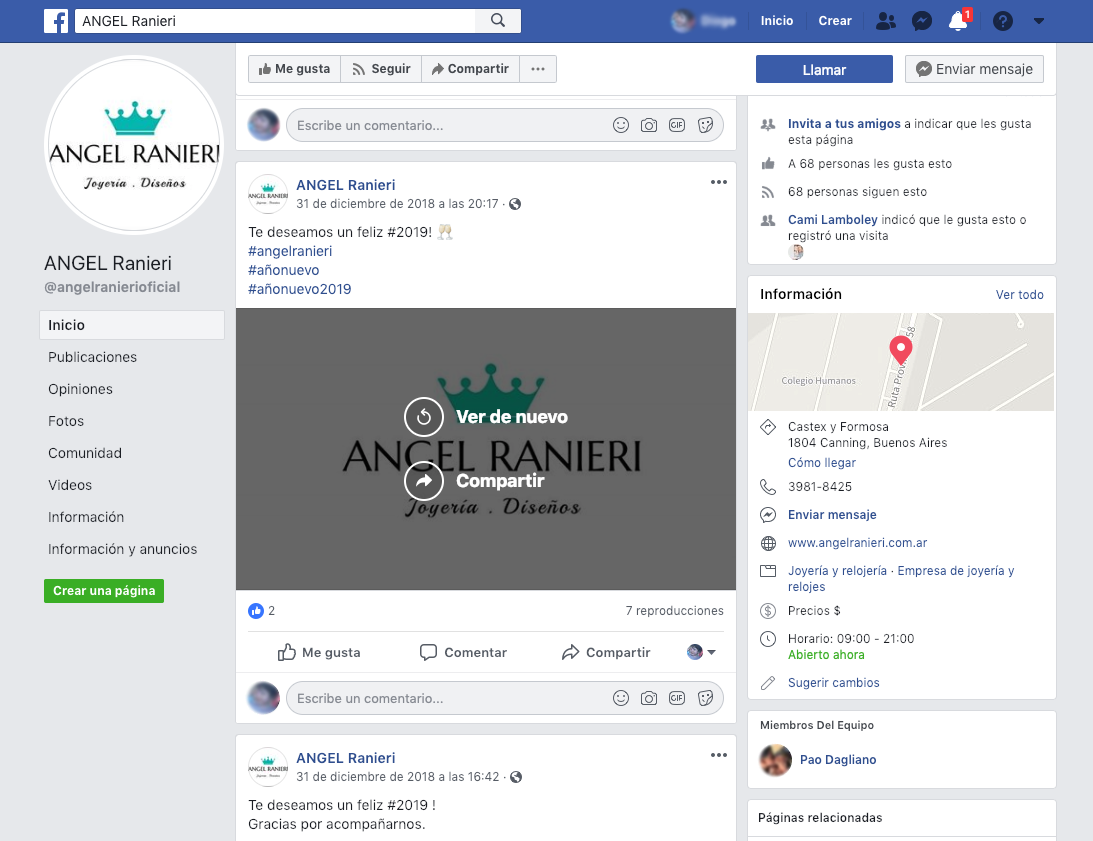Insert emoji in top comment box
Image resolution: width=1093 pixels, height=841 pixels.
click(620, 125)
